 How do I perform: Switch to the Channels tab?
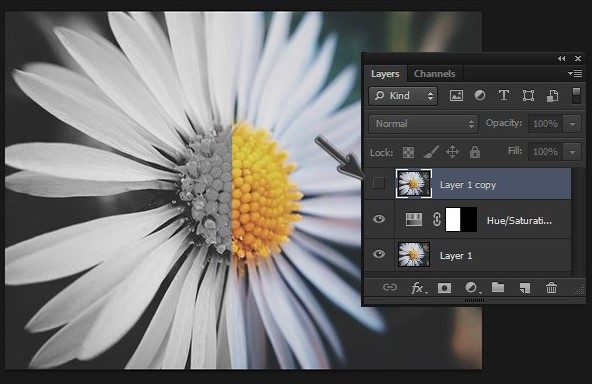pyautogui.click(x=435, y=74)
